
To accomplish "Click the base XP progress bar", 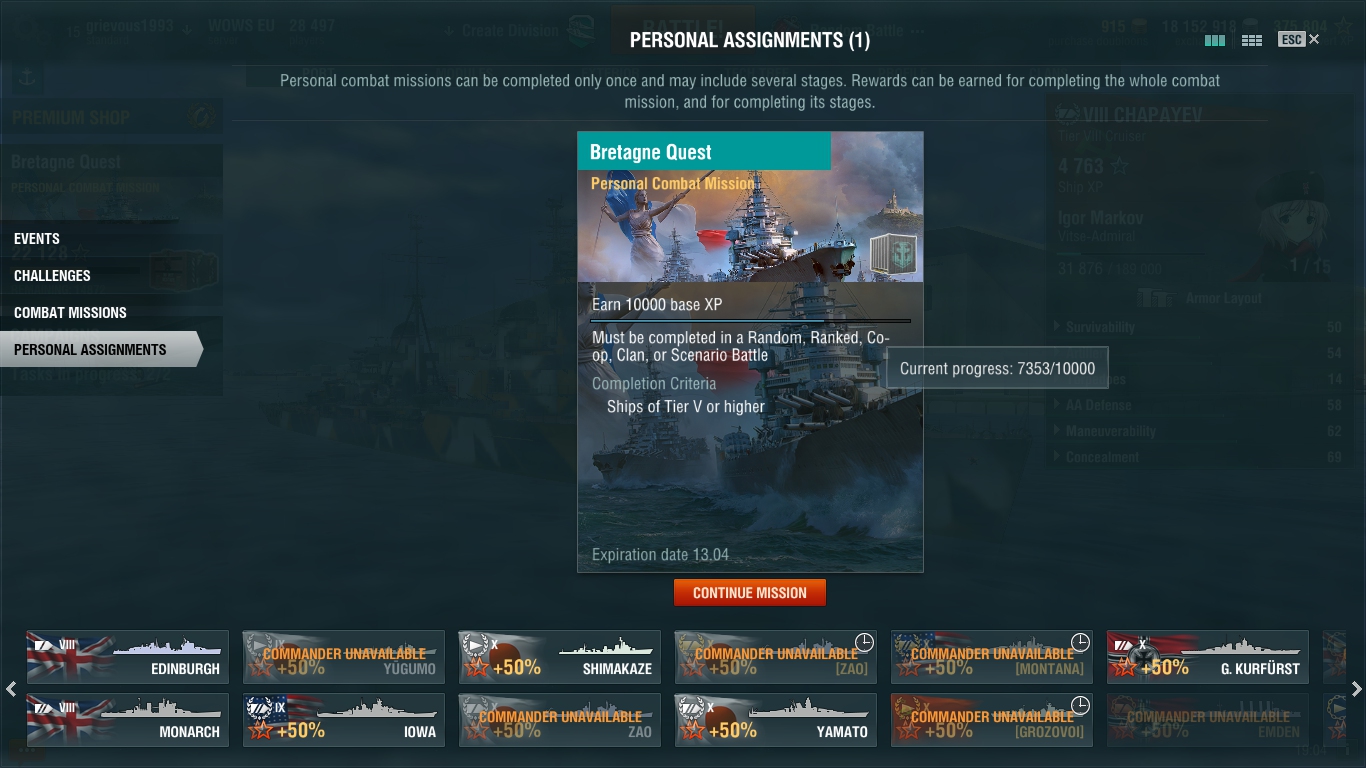I will coord(750,321).
